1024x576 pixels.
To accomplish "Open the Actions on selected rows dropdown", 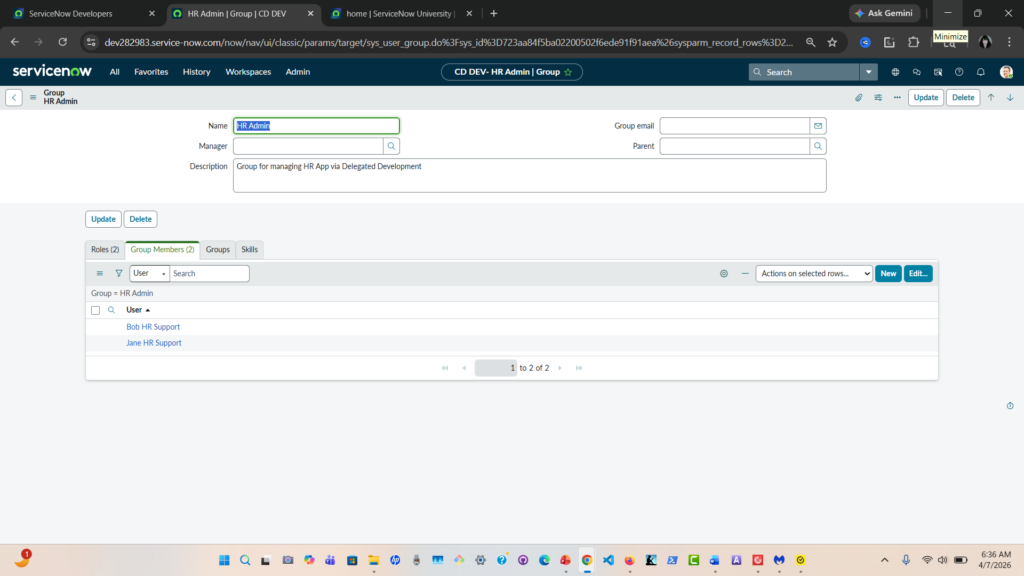I will pyautogui.click(x=813, y=273).
